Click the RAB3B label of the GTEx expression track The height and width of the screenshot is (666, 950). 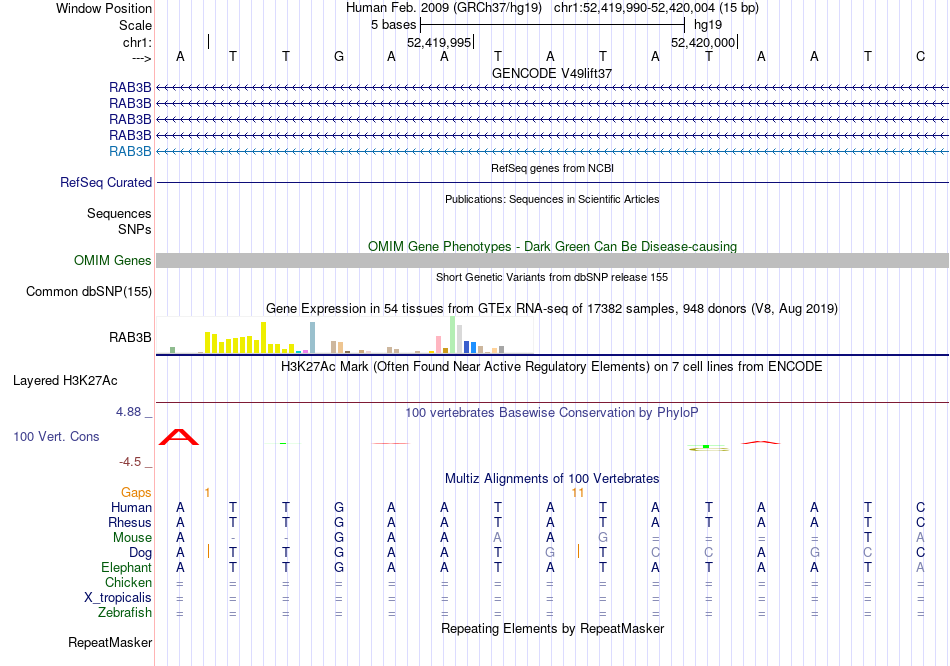(130, 338)
